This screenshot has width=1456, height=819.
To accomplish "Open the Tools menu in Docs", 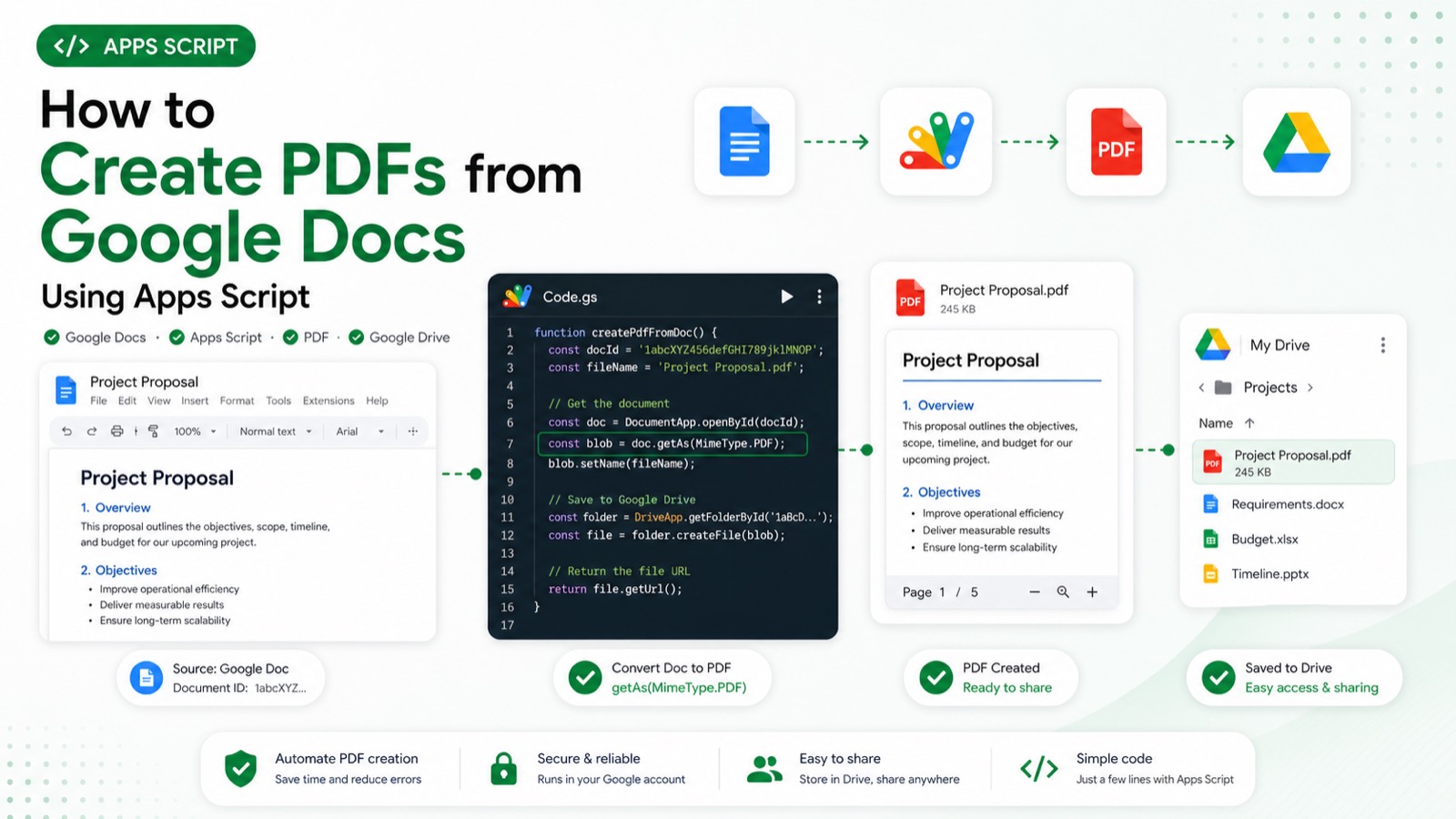I will coord(278,400).
